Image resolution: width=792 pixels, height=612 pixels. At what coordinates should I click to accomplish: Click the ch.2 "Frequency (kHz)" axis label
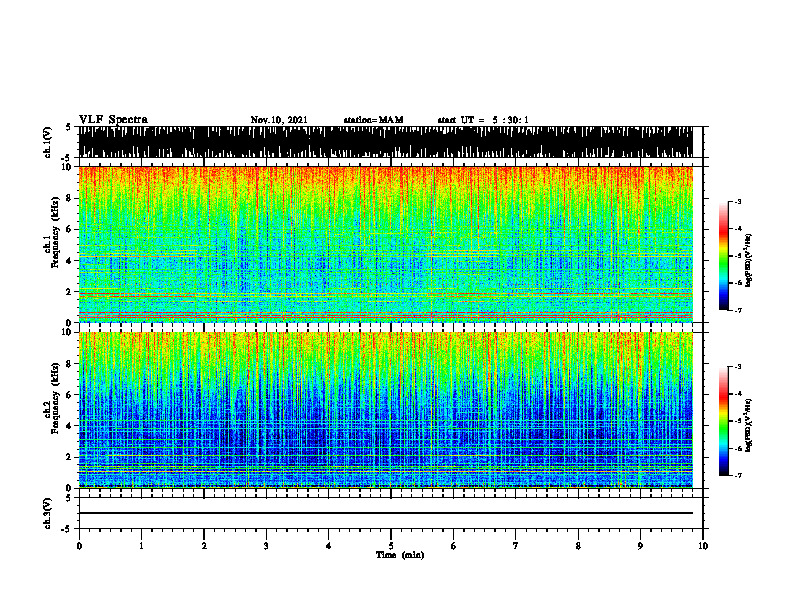pos(55,398)
